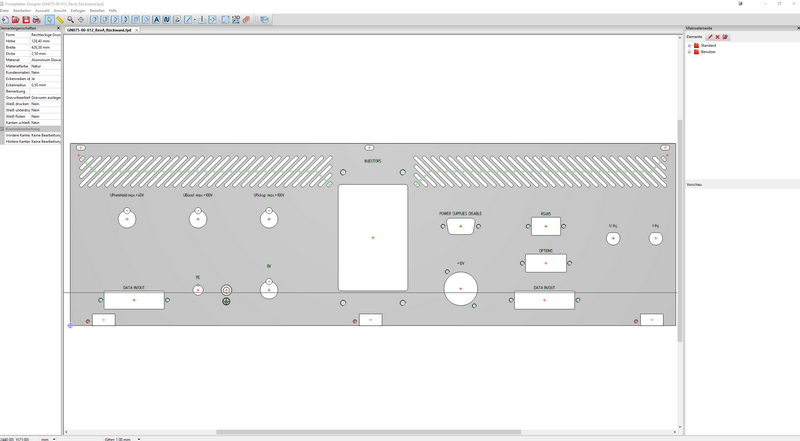Close the Elementeigenschaften panel
Viewport: 800px width, 441px height.
point(58,28)
